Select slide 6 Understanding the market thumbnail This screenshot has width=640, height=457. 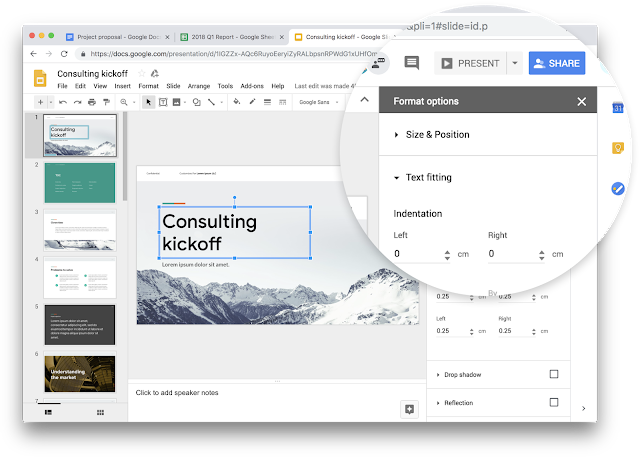80,373
